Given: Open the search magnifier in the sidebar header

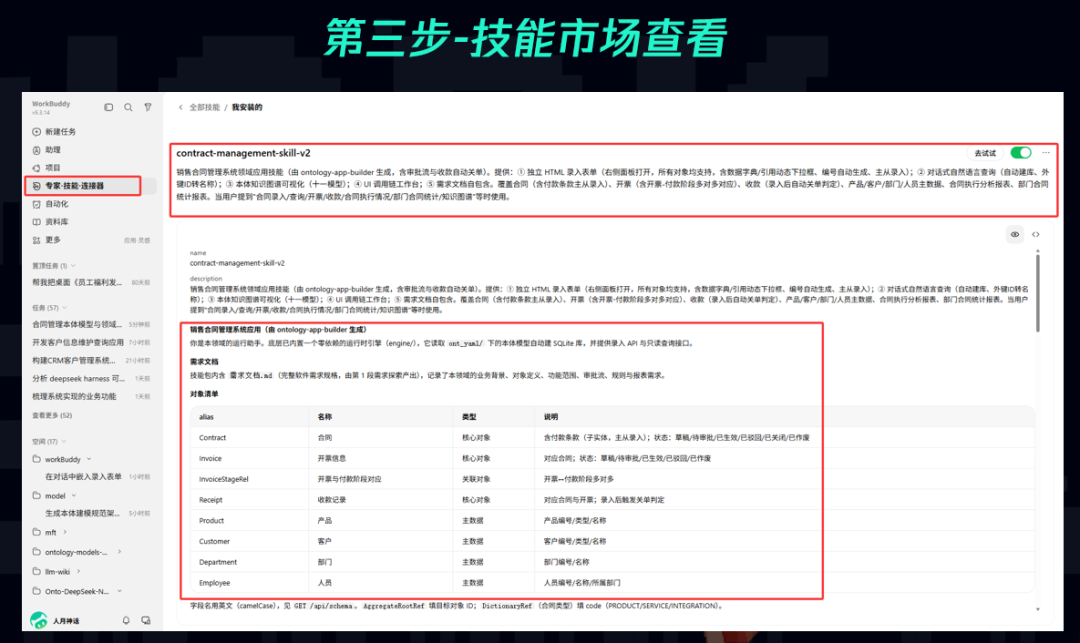Looking at the screenshot, I should (x=128, y=107).
